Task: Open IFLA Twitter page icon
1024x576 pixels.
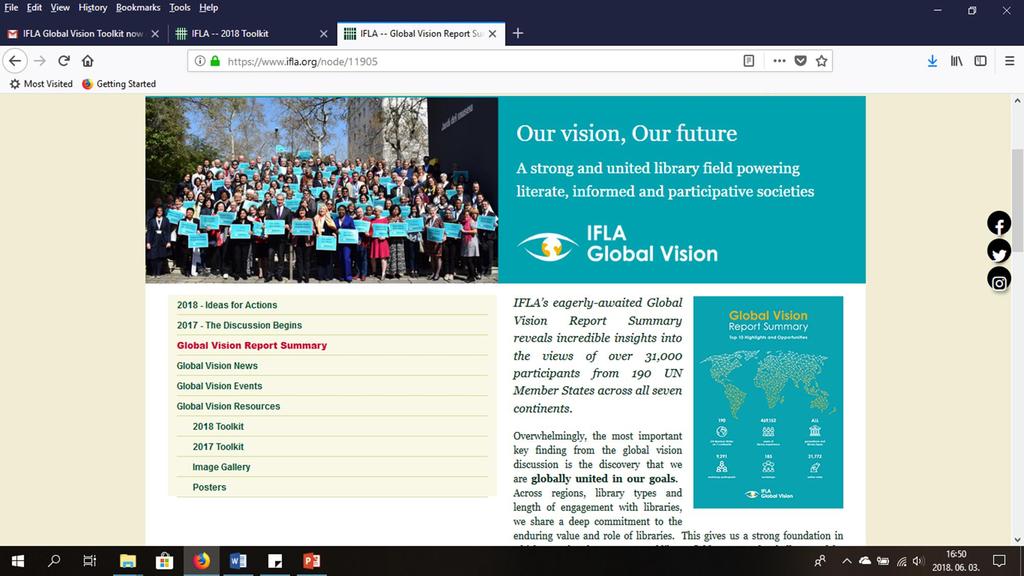Action: [999, 251]
